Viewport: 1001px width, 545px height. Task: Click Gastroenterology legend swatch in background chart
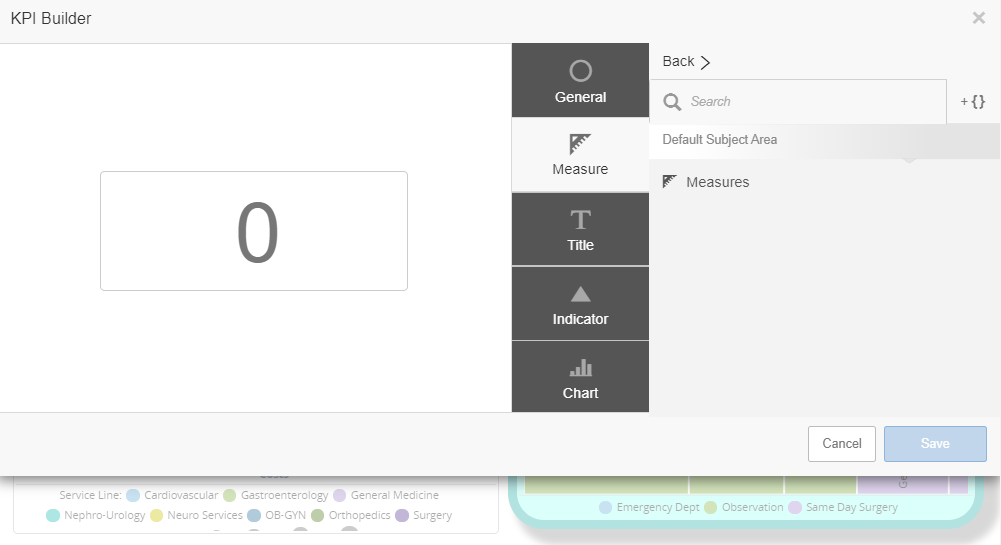(x=230, y=495)
